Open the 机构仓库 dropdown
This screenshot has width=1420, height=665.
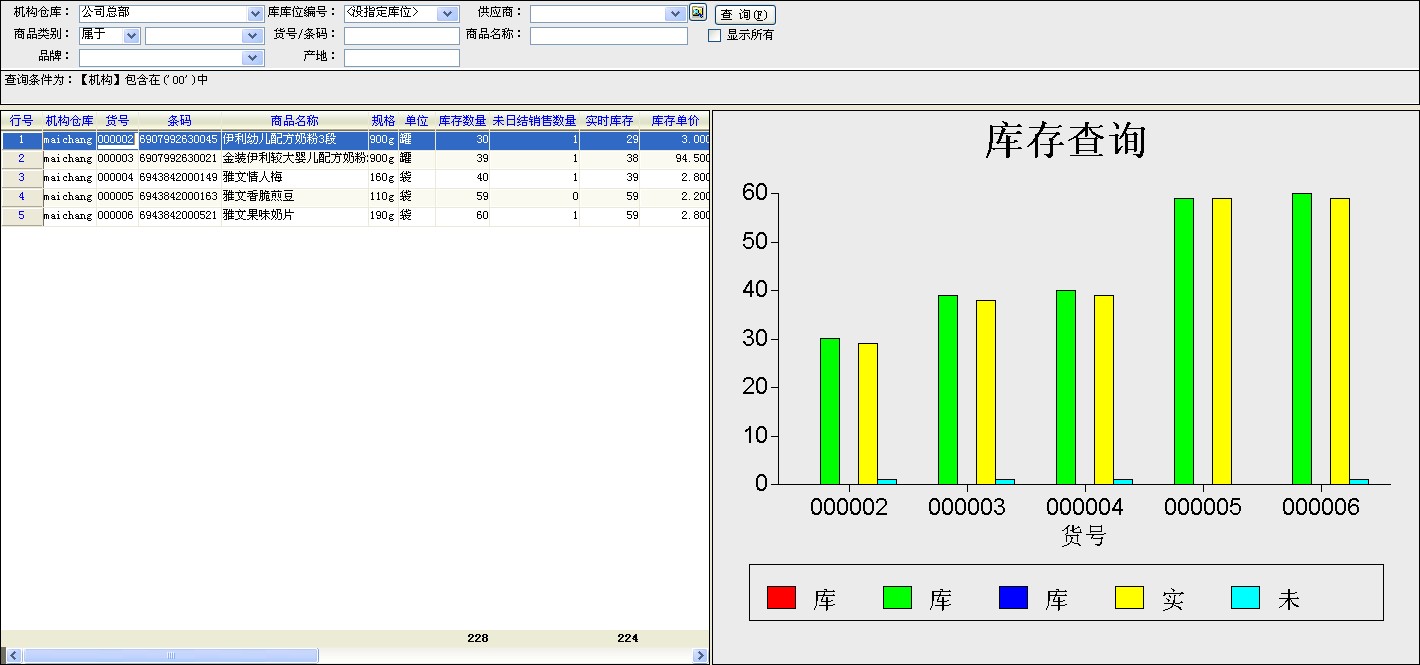[255, 14]
